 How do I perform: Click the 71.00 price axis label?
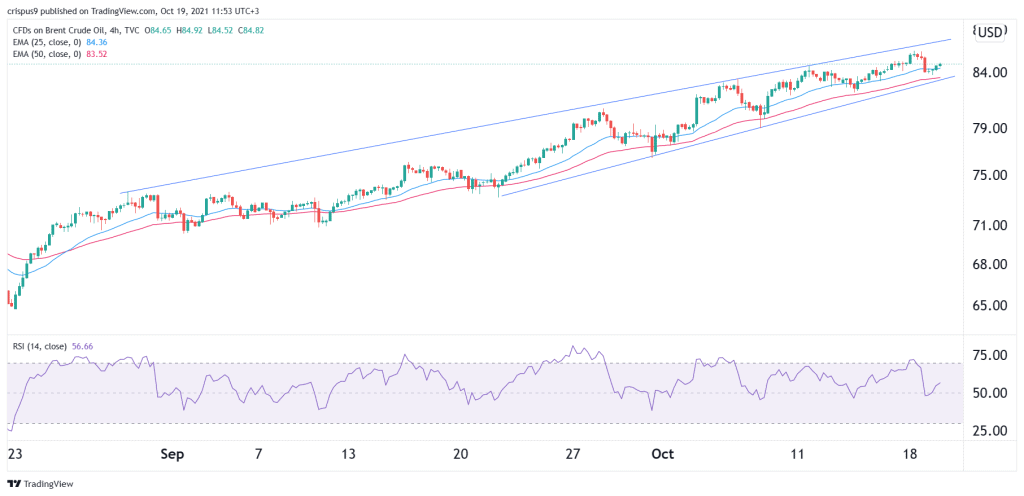click(x=989, y=225)
